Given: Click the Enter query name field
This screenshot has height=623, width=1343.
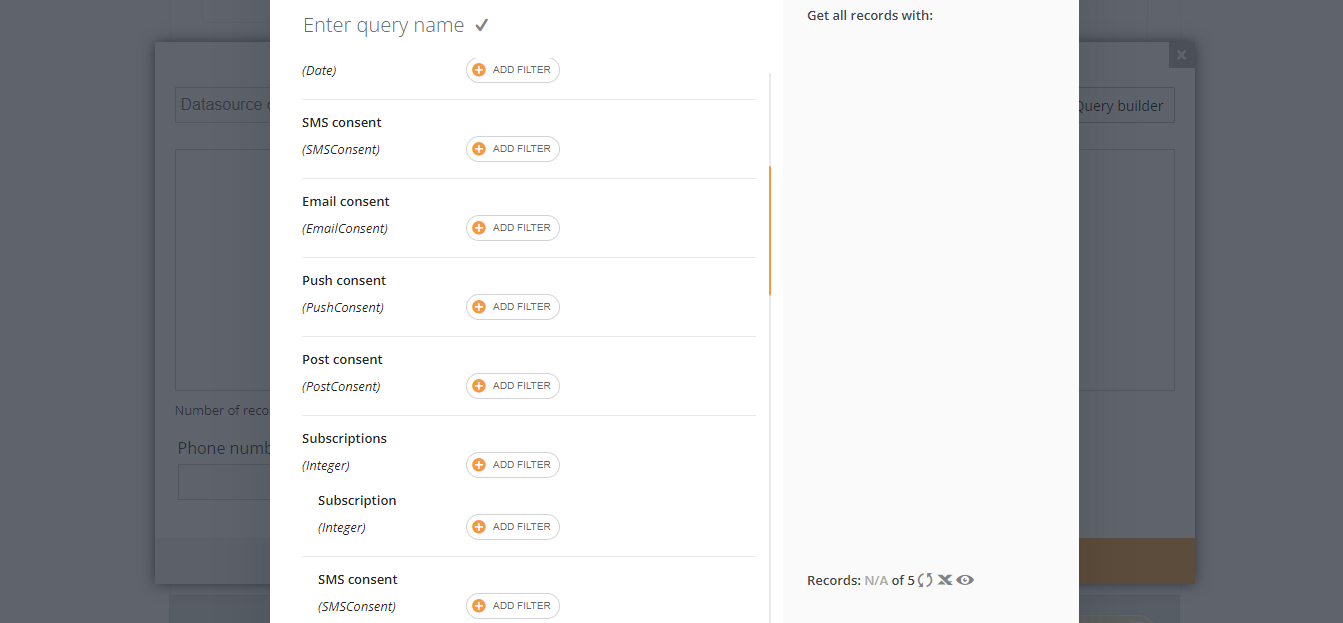Looking at the screenshot, I should (x=383, y=25).
